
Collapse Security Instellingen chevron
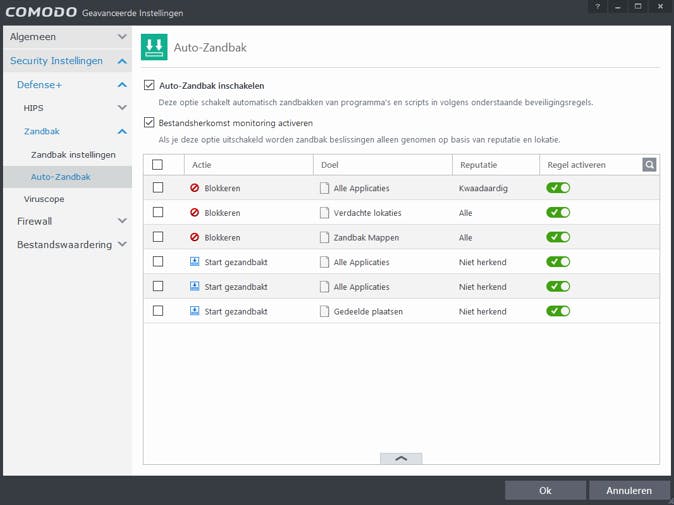click(123, 61)
